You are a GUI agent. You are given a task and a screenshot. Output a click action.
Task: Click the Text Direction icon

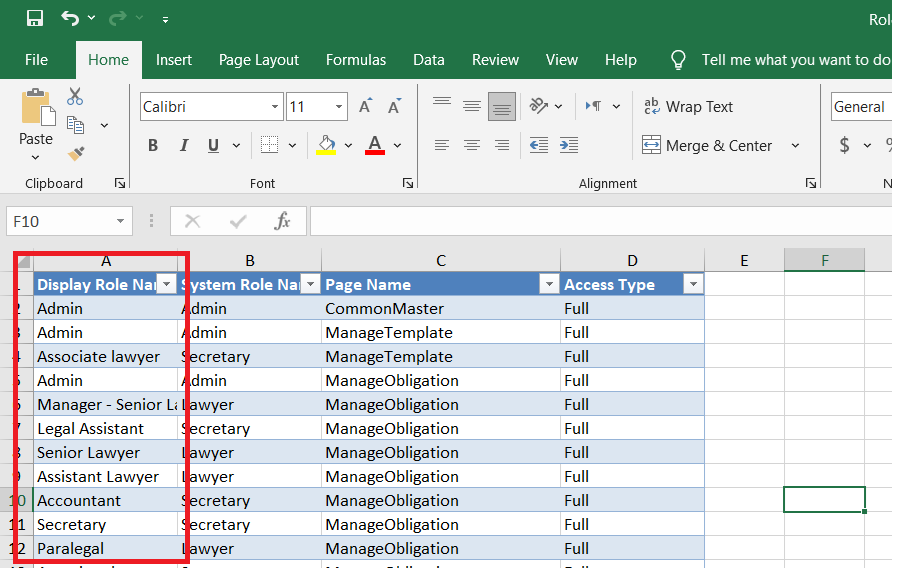pos(594,106)
